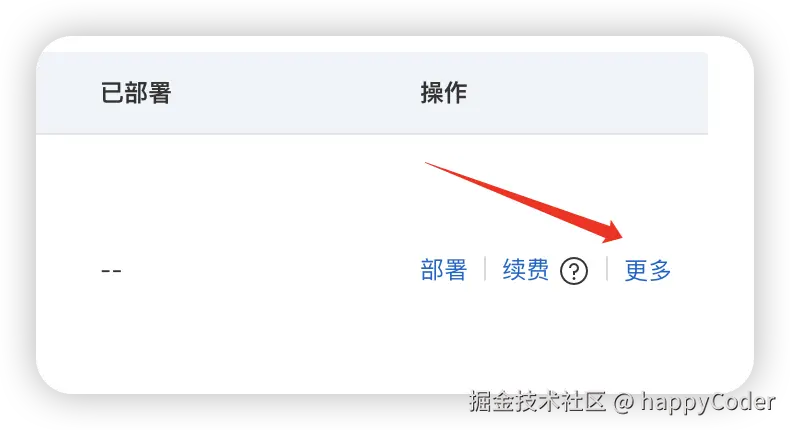Screen dimensions: 790x430
Task: Click the 部署 link
Action: coord(444,270)
